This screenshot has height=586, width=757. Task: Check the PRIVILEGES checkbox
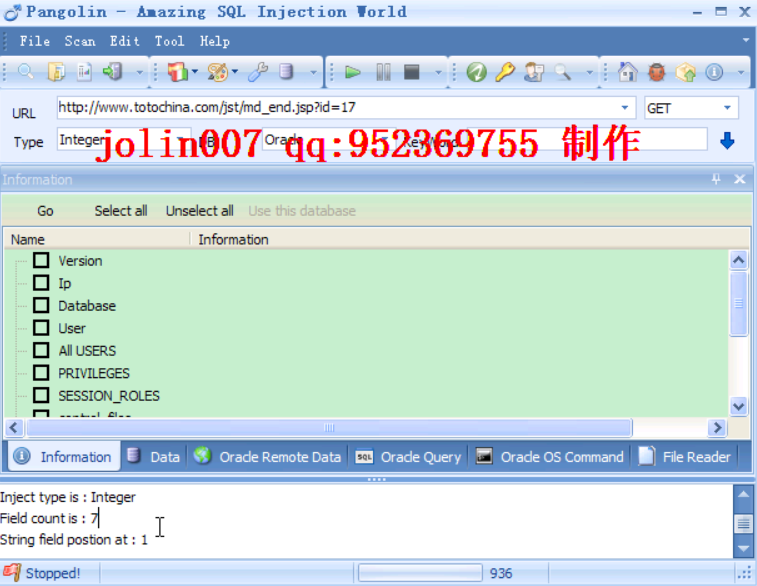pos(41,373)
